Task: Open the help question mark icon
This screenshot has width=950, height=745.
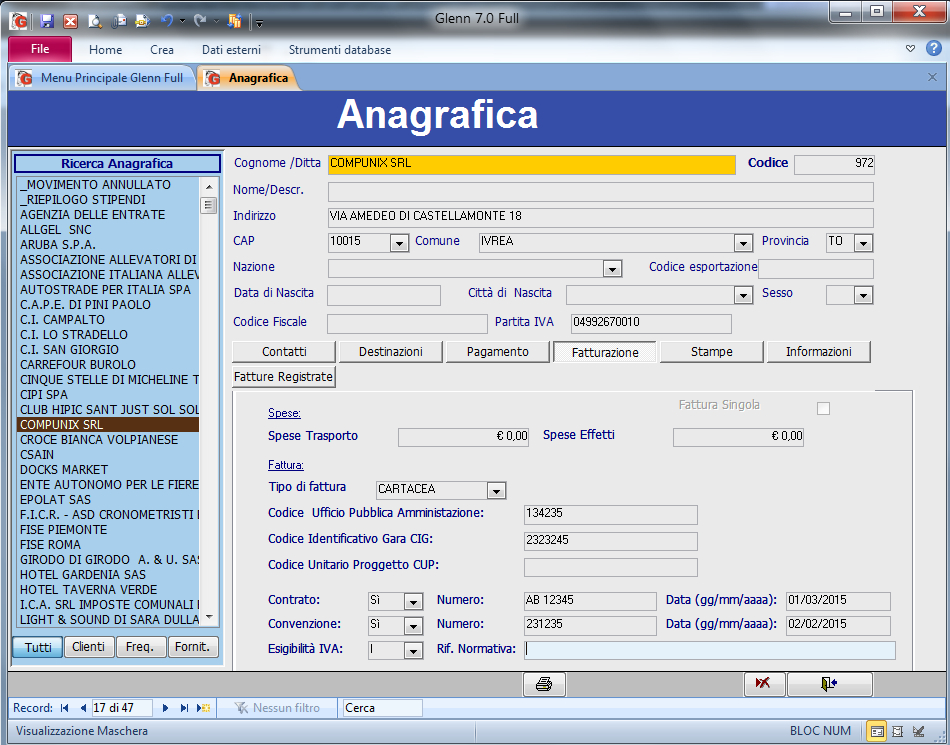Action: click(x=934, y=49)
